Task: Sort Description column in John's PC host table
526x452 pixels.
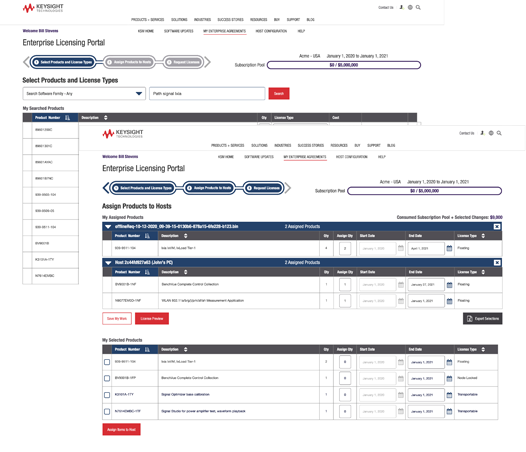Action: tap(186, 272)
